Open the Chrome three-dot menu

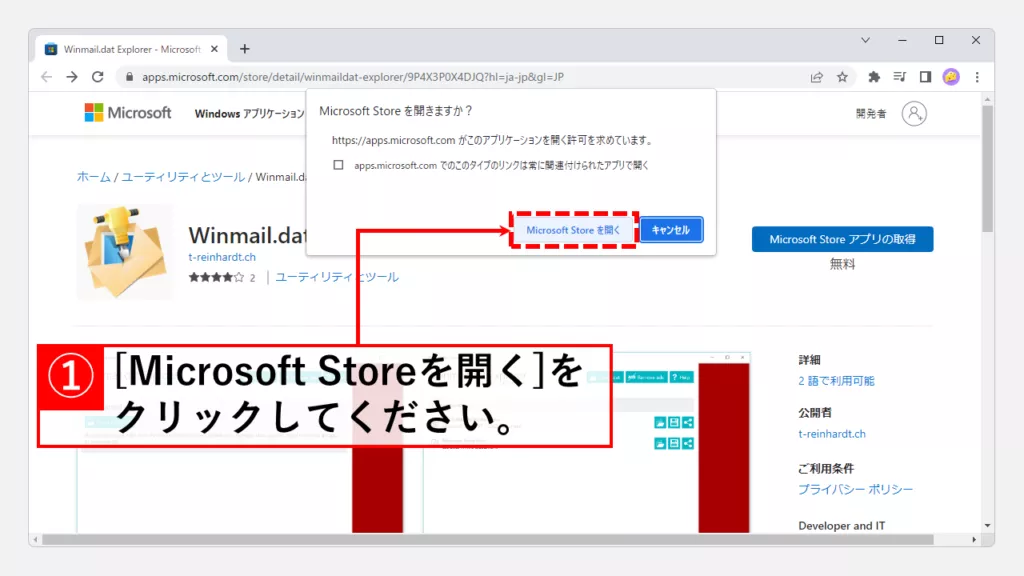pyautogui.click(x=977, y=77)
